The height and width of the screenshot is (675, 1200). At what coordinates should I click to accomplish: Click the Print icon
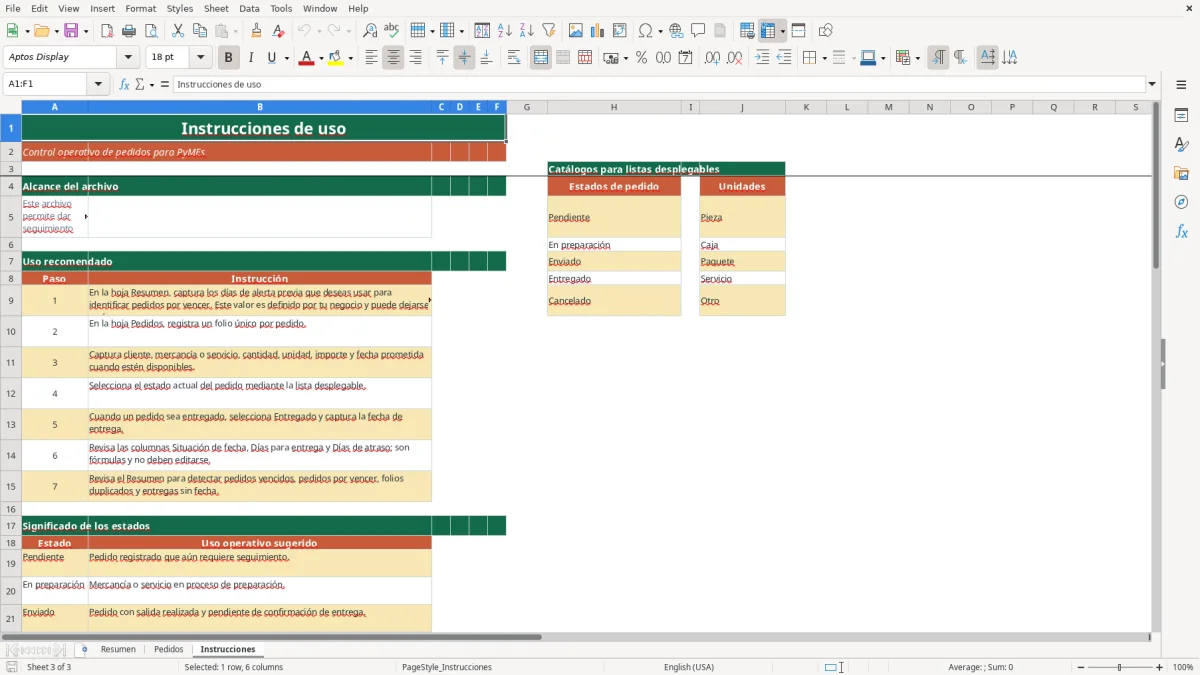pos(129,31)
